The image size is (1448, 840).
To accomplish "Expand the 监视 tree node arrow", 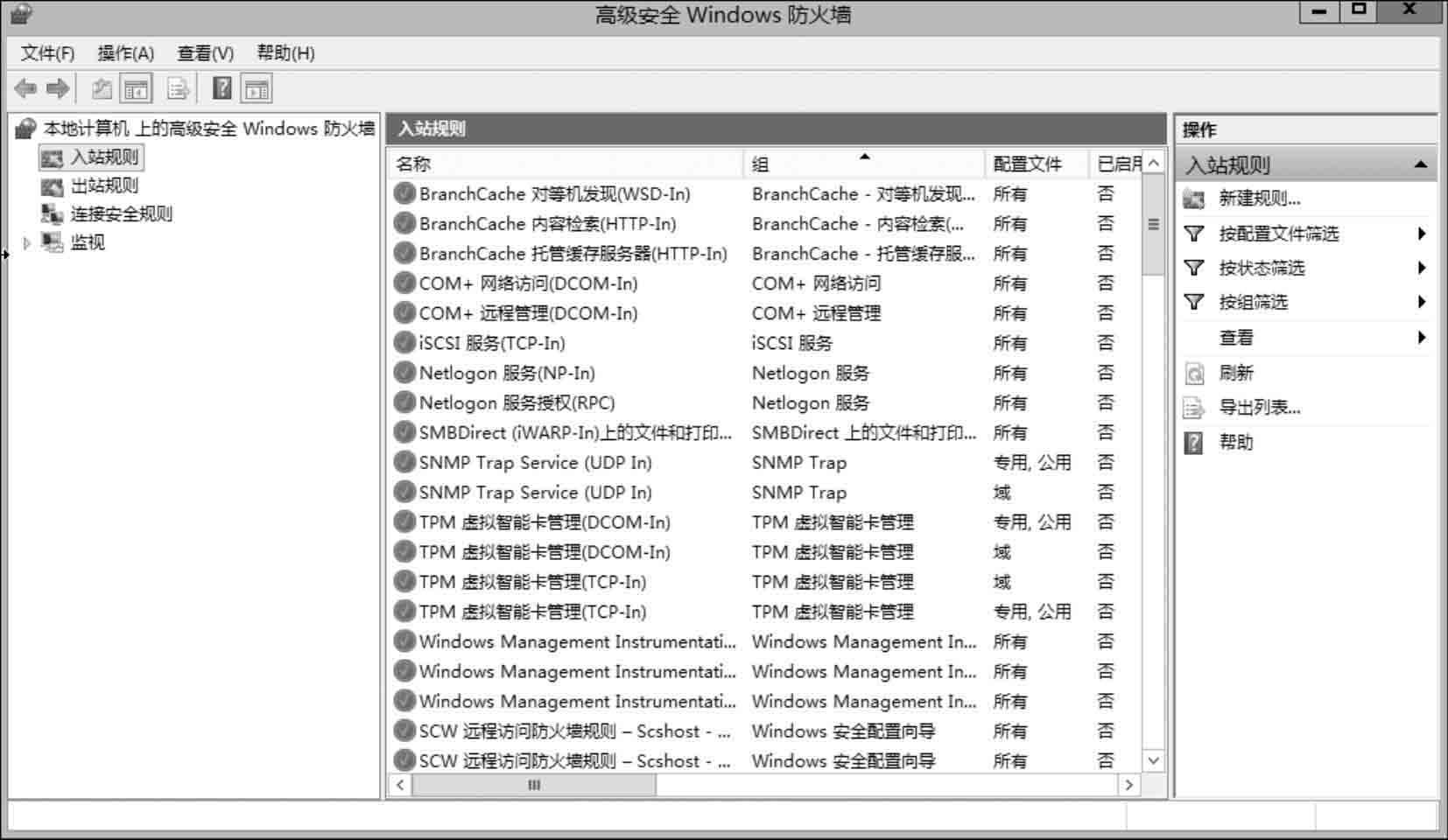I will click(x=27, y=243).
